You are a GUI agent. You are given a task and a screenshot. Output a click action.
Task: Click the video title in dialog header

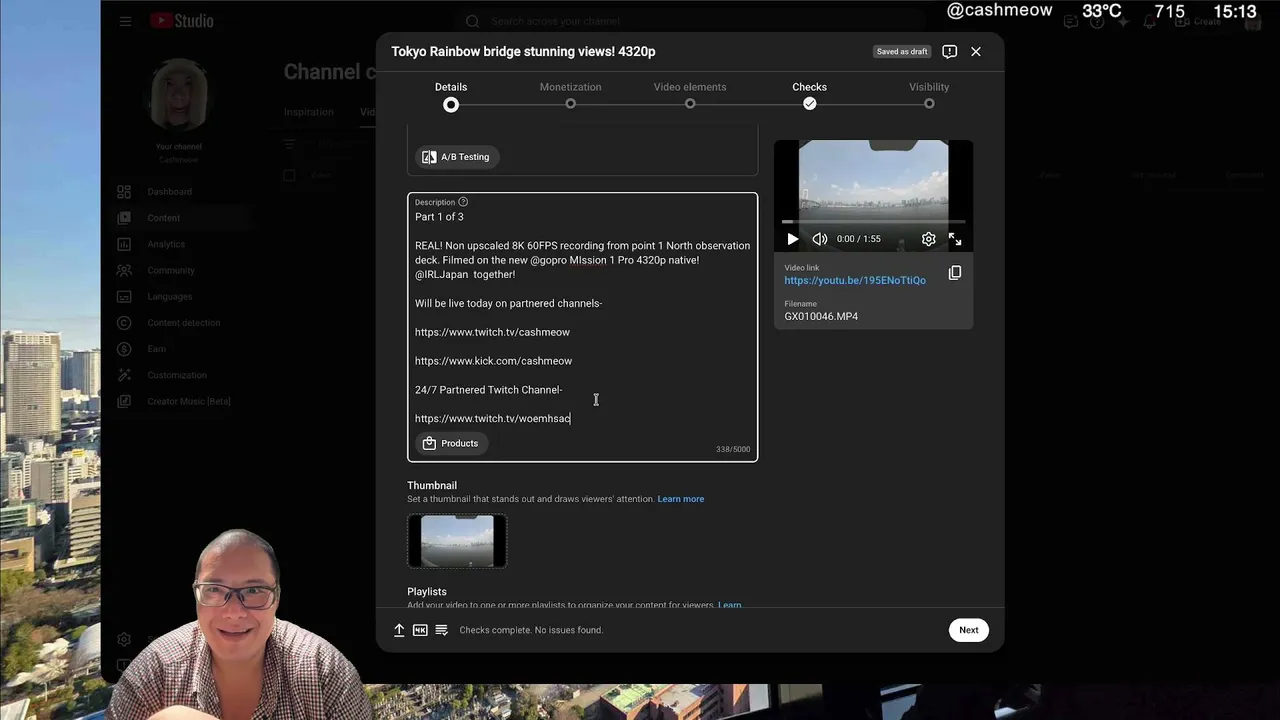pos(523,51)
